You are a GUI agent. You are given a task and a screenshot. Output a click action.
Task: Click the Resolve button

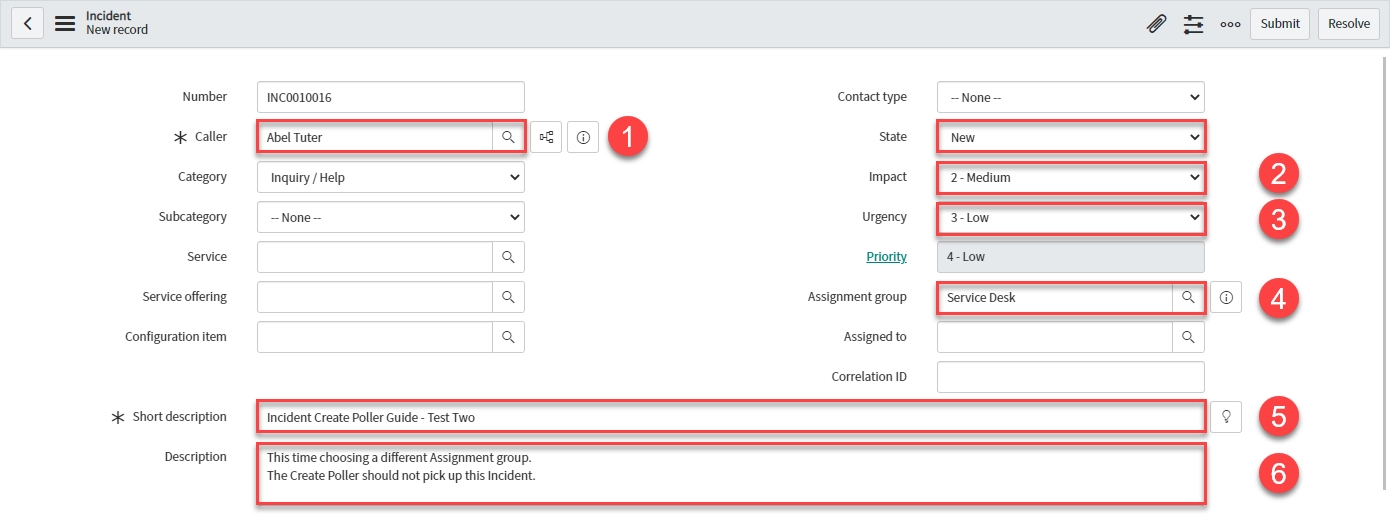click(x=1349, y=24)
